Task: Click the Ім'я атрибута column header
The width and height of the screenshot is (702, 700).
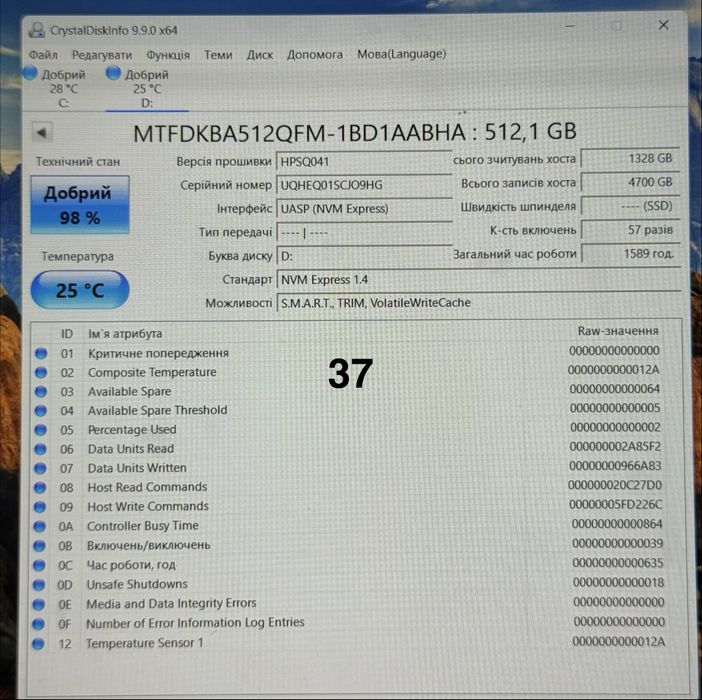Action: 125,333
